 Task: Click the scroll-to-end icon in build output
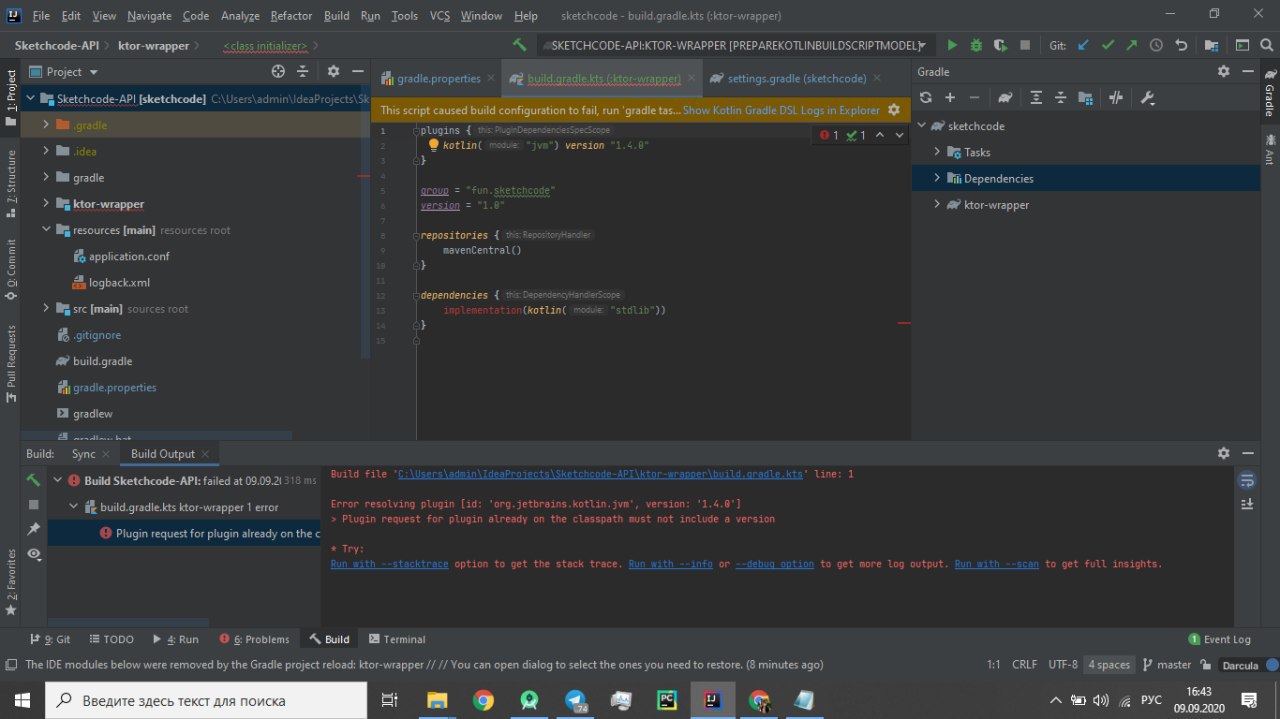tap(1247, 504)
